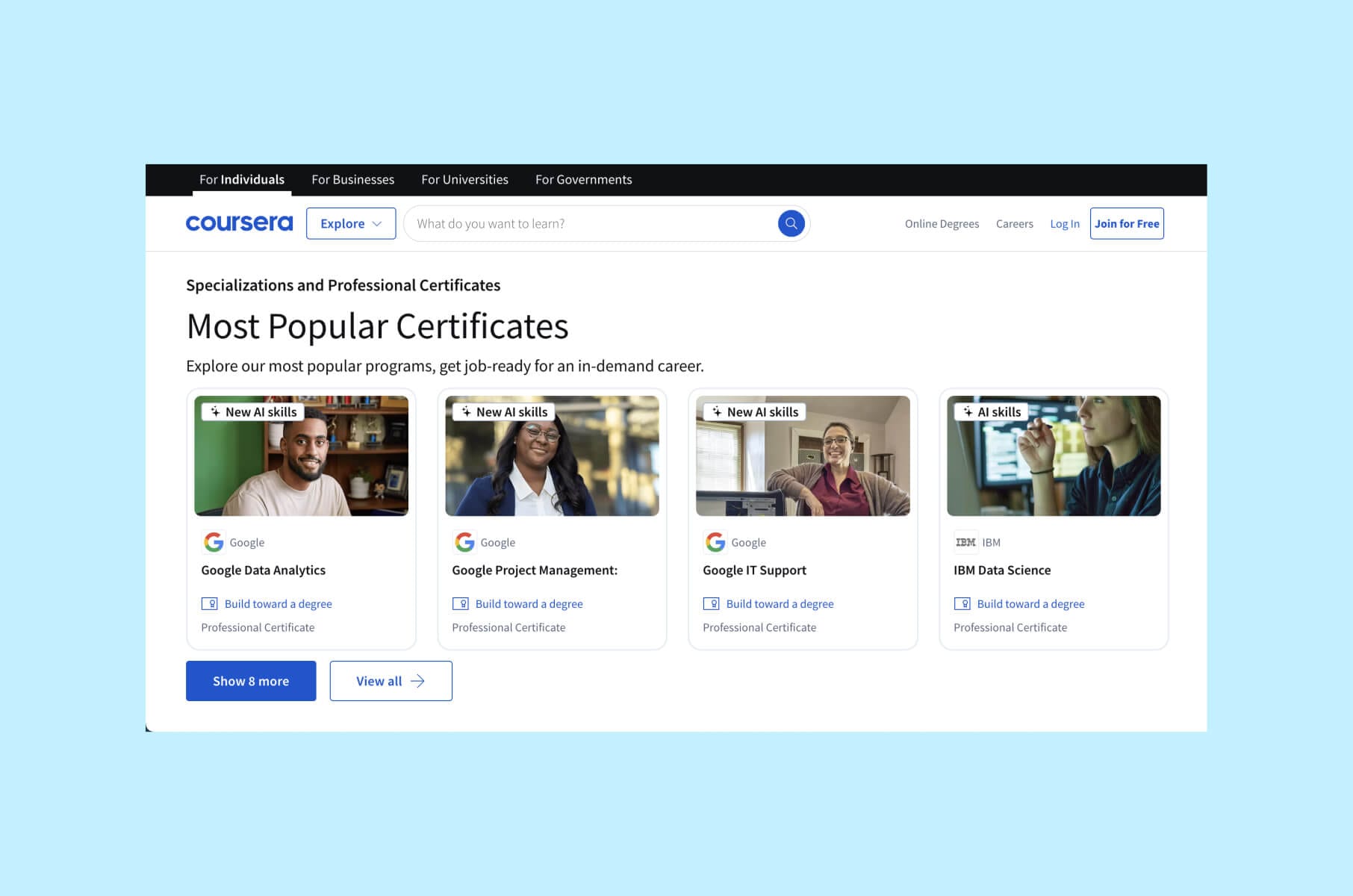Open the Explore dropdown menu

pos(351,223)
